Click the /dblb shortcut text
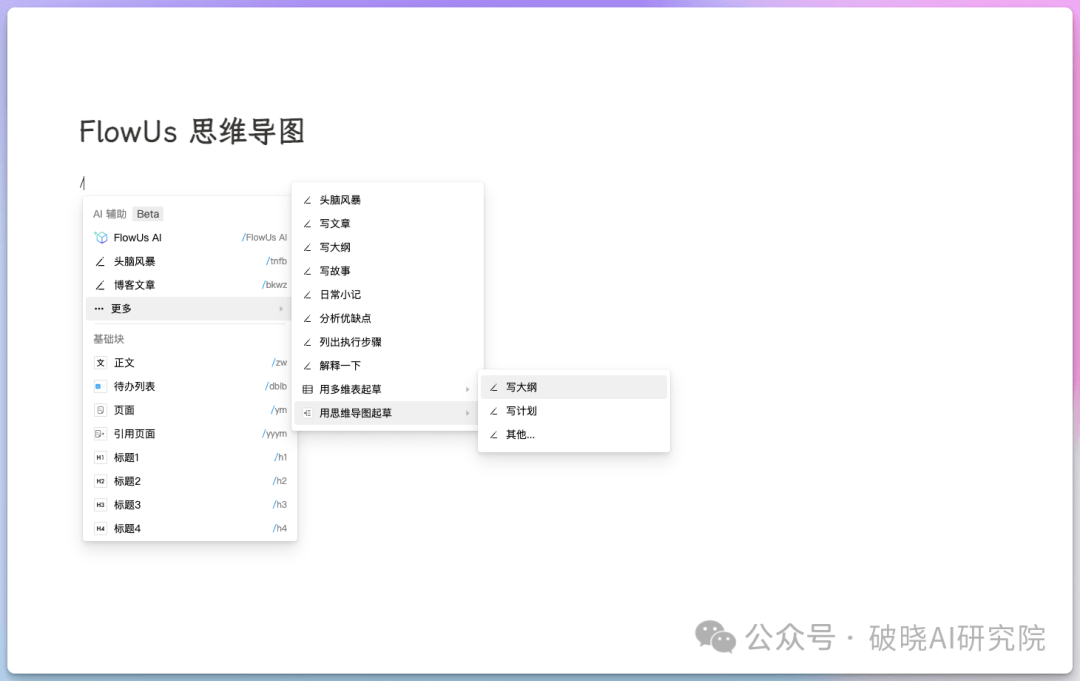 coord(276,386)
